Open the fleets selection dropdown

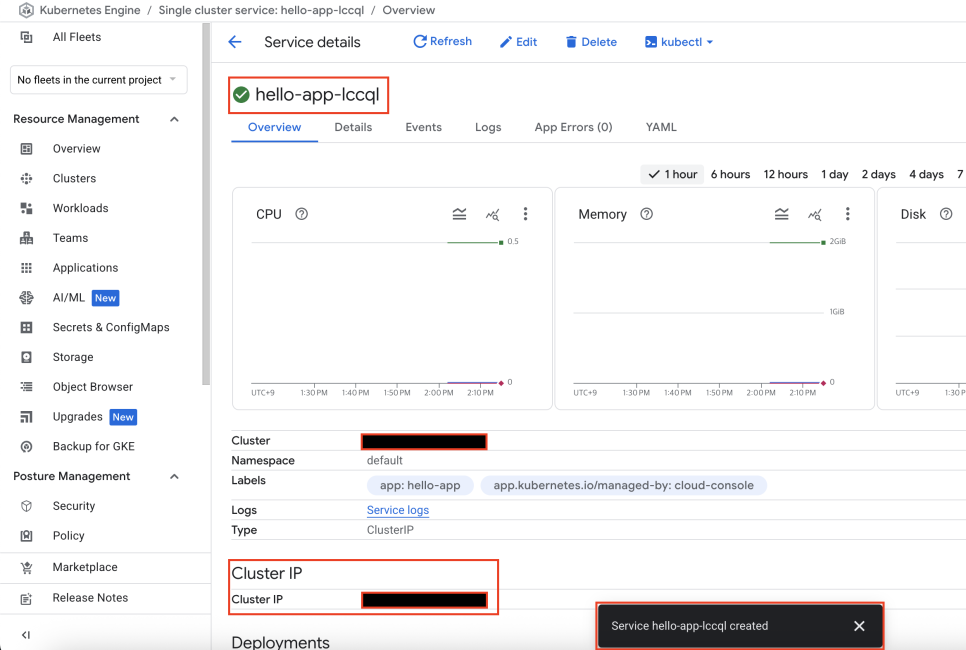click(99, 80)
